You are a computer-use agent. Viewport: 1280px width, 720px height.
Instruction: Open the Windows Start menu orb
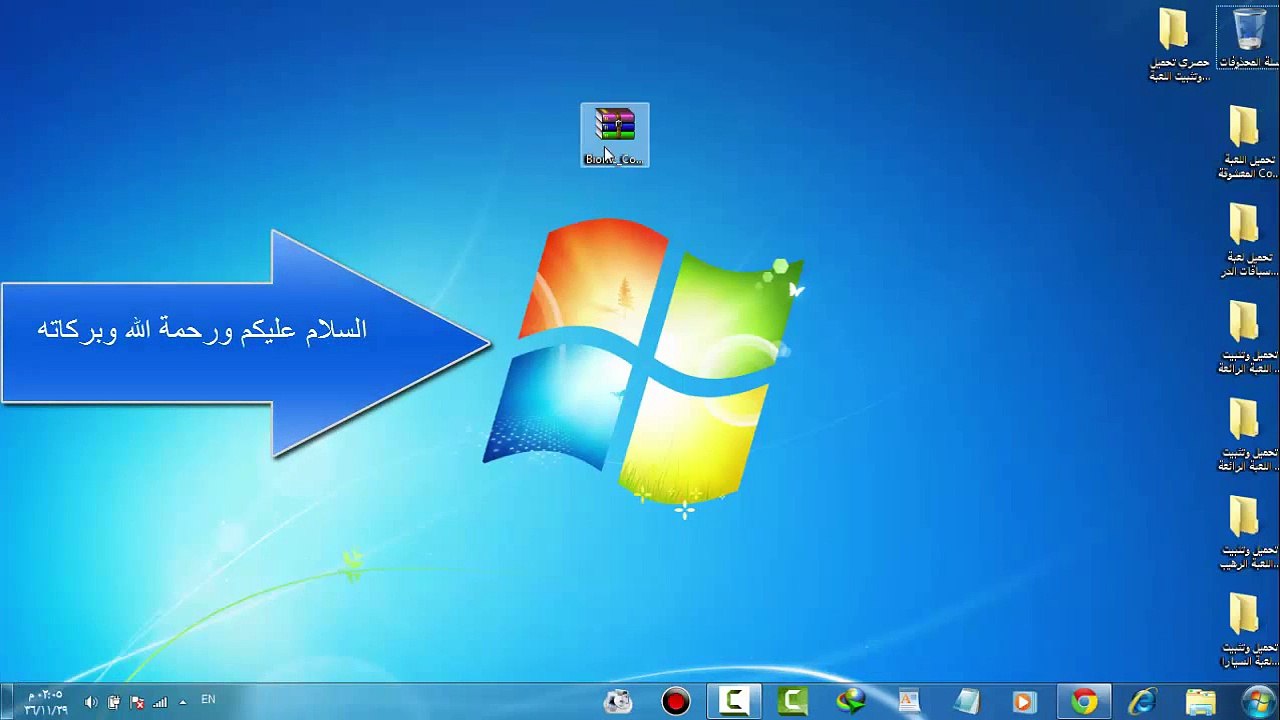click(x=1259, y=701)
